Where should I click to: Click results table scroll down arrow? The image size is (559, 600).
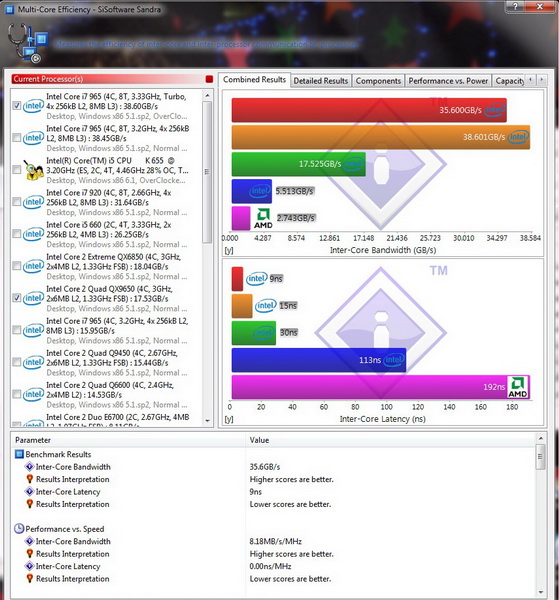coord(540,592)
